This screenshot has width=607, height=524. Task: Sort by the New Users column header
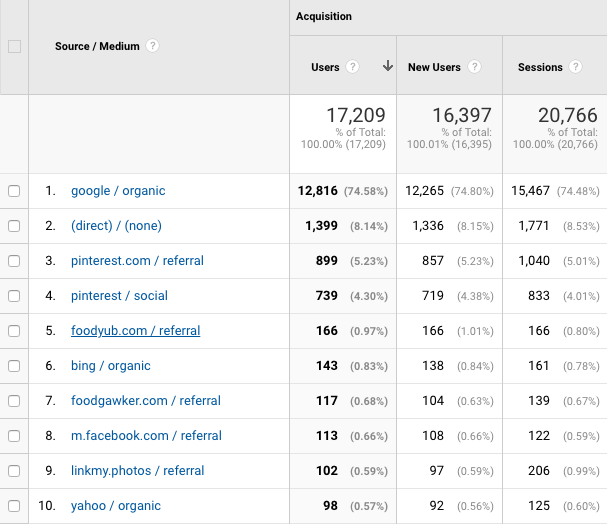pos(434,67)
